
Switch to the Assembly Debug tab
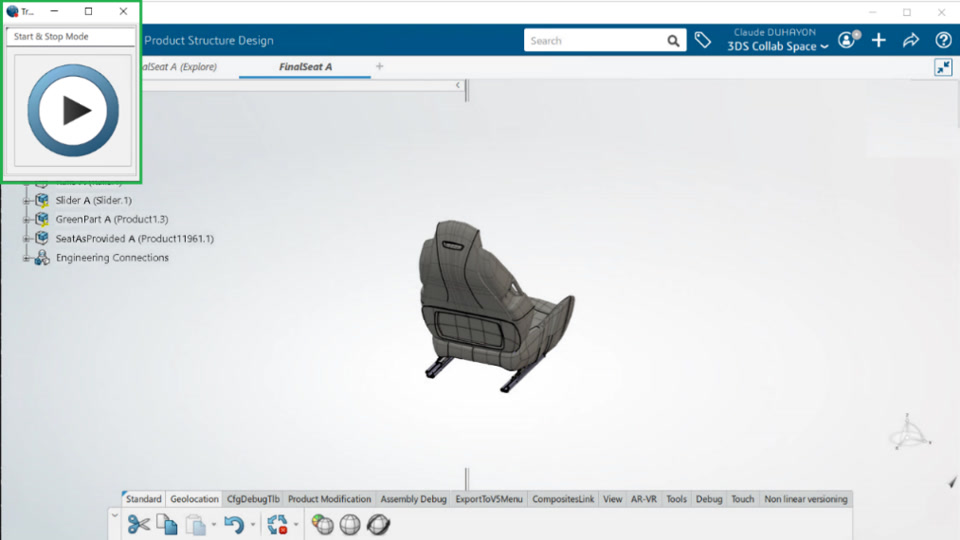(x=413, y=499)
